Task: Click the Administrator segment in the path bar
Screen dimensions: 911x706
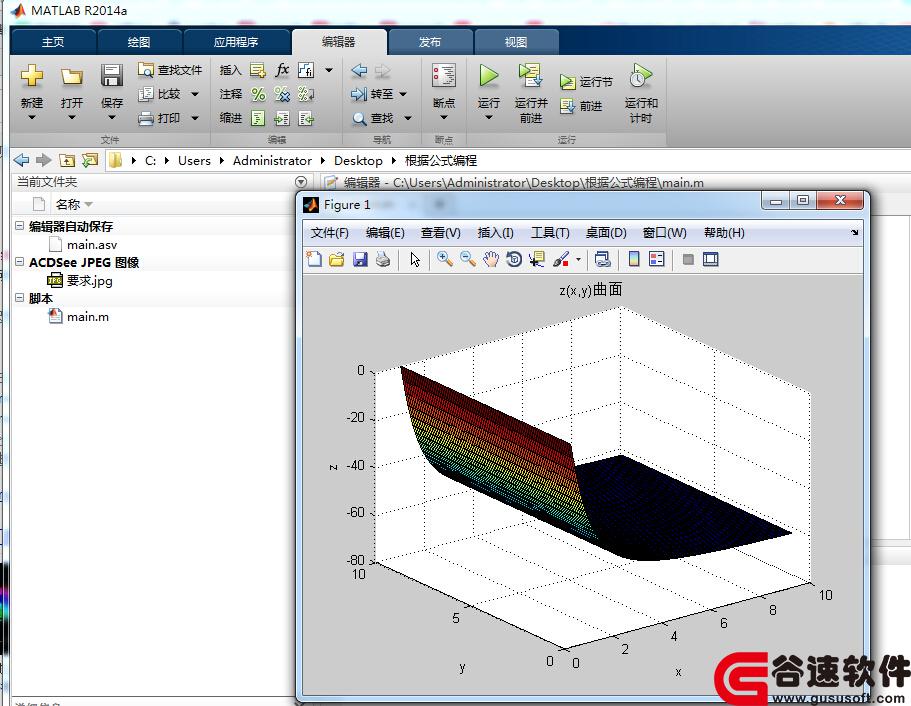Action: 272,160
